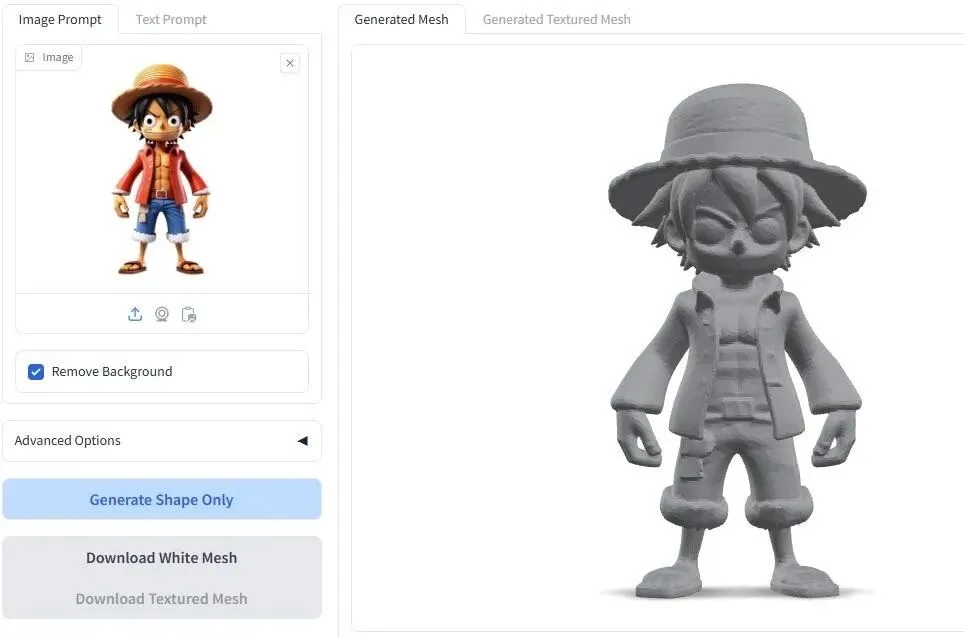The height and width of the screenshot is (638, 964).
Task: Click the Remove Background label text
Action: (x=112, y=372)
